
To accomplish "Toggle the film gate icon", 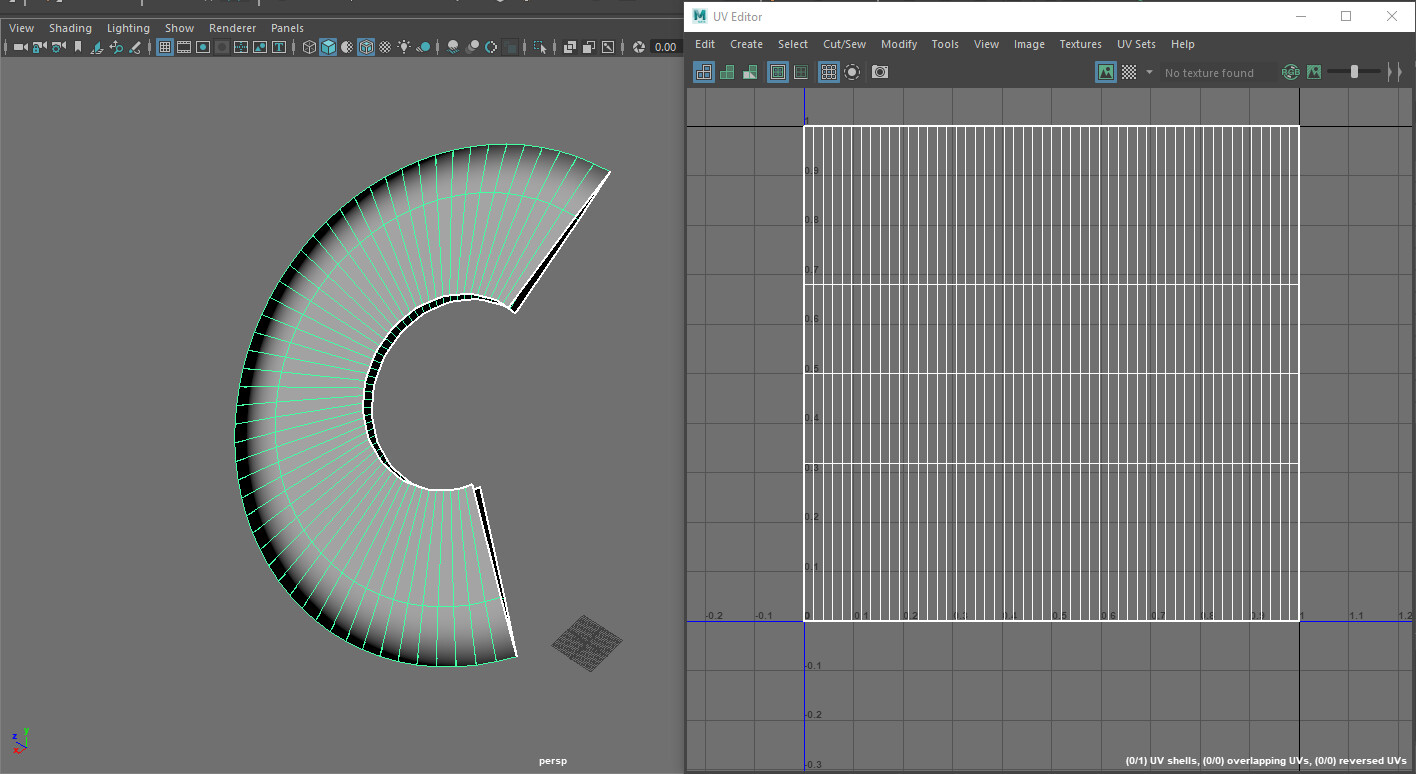I will [x=184, y=47].
